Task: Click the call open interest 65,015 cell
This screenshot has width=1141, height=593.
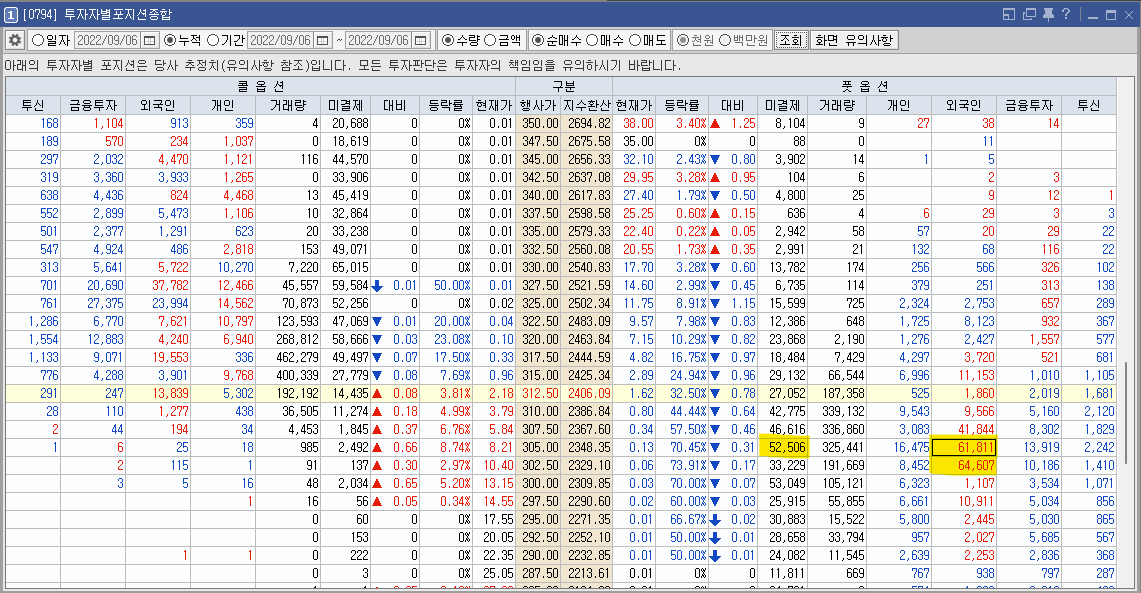Action: (346, 268)
